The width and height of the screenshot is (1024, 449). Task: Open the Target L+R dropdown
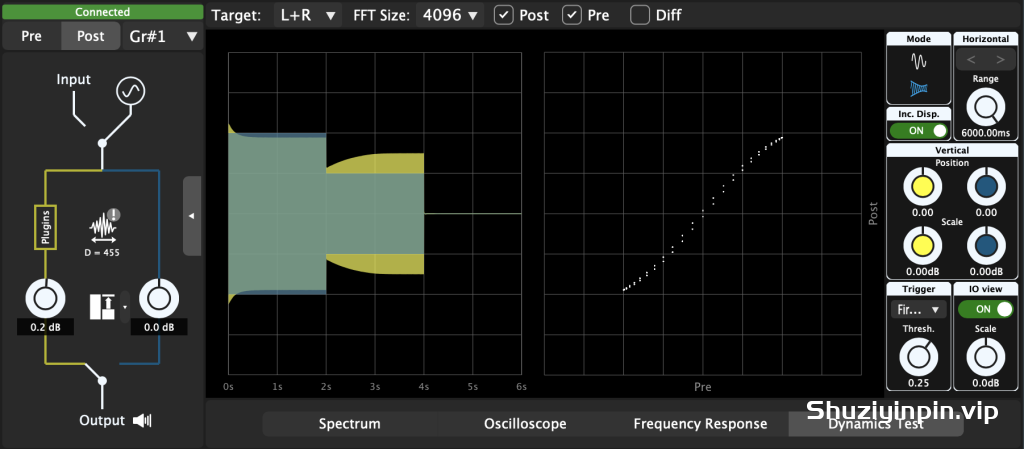pos(308,15)
